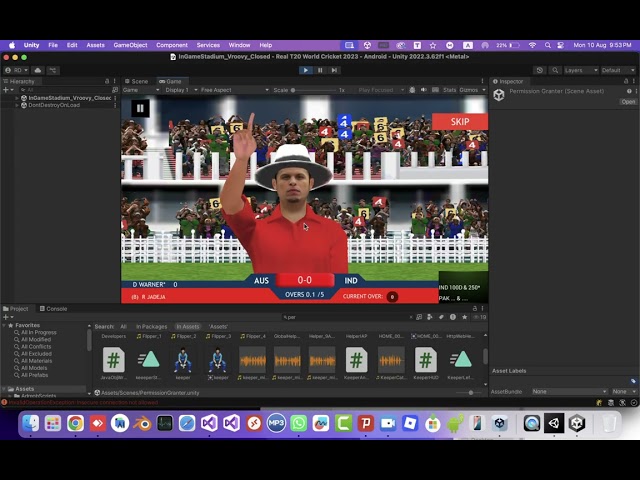The height and width of the screenshot is (480, 640).
Task: Open the Permission Granter asset with Open button
Action: (x=628, y=102)
